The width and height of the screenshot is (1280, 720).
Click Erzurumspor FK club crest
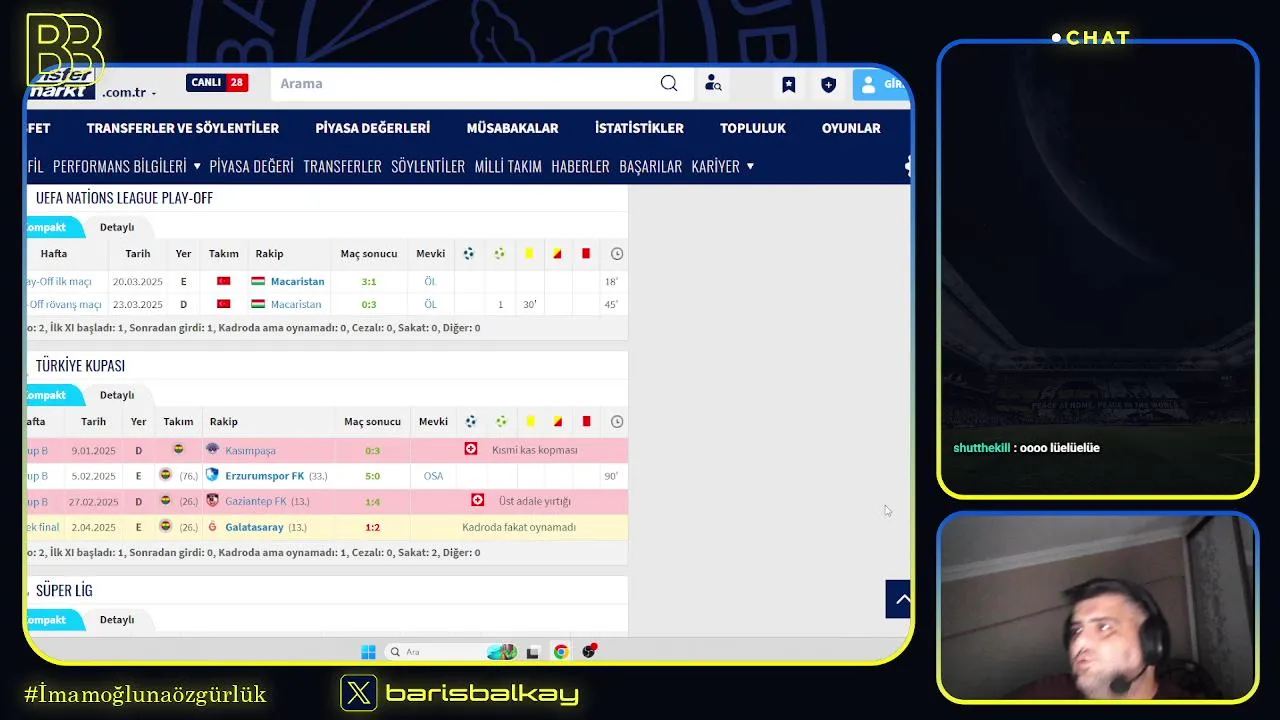(x=212, y=475)
